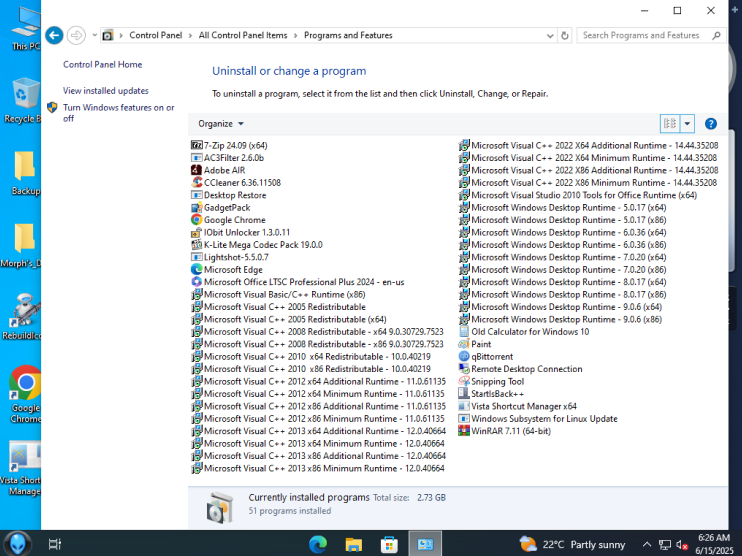The width and height of the screenshot is (742, 556).
Task: Click the Snipping Tool icon
Action: coord(464,381)
